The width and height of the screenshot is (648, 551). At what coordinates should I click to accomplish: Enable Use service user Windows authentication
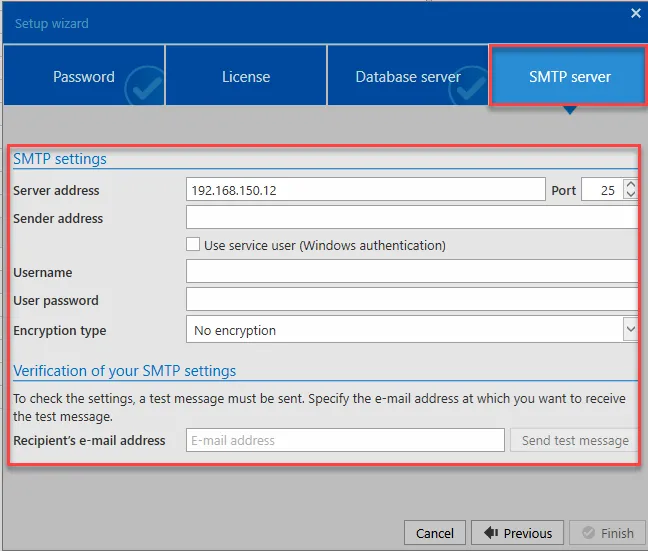193,244
